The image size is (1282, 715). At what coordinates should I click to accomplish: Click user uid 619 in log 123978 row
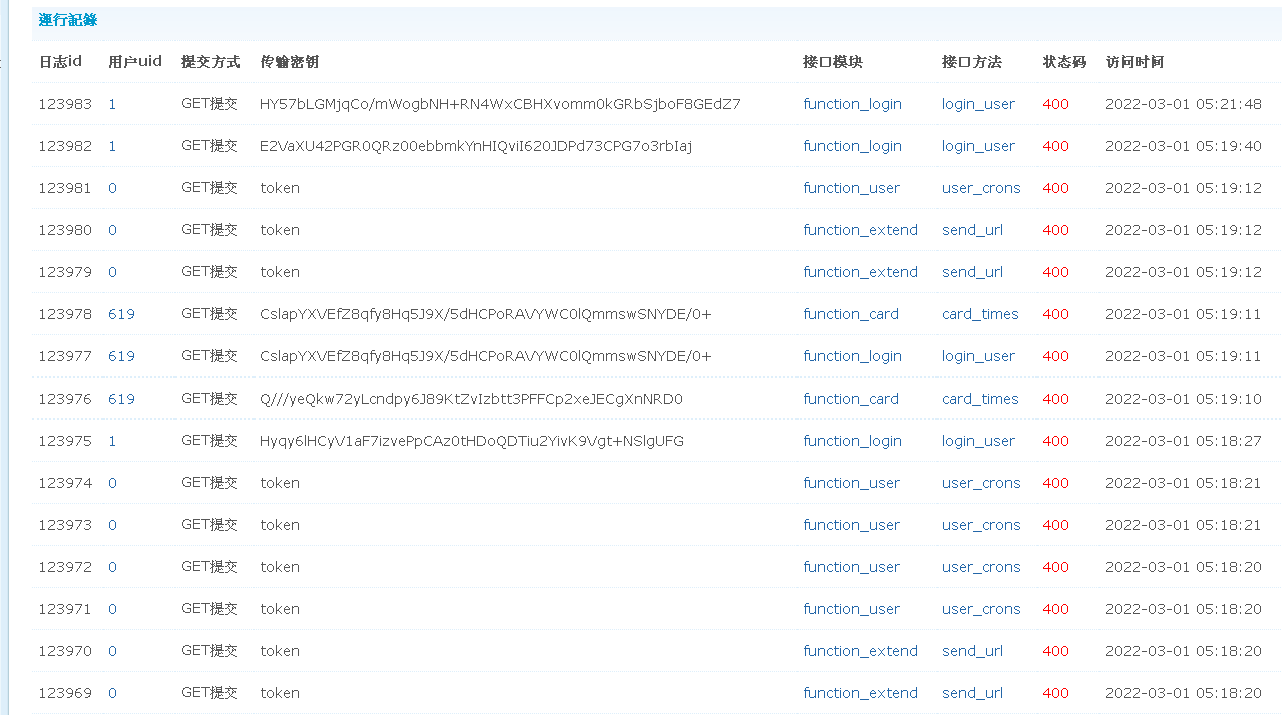click(121, 314)
